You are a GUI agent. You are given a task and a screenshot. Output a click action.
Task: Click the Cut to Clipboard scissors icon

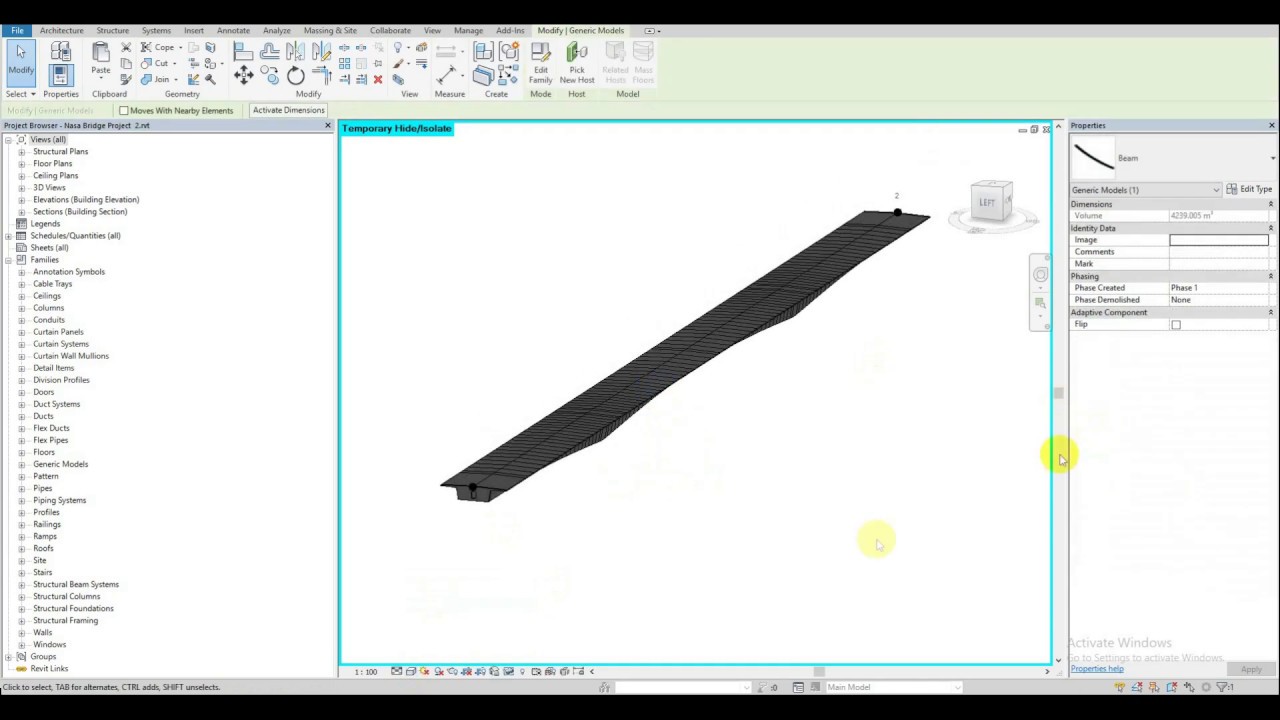pyautogui.click(x=126, y=47)
